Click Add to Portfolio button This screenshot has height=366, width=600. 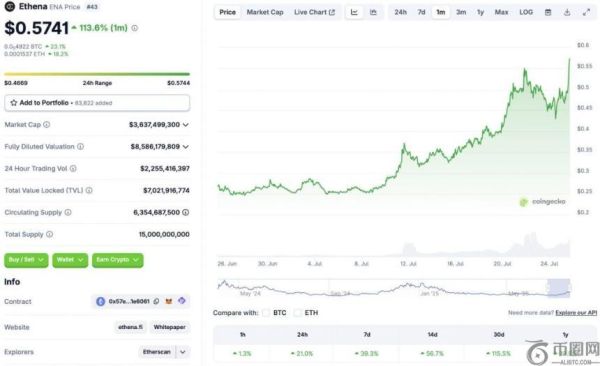tap(97, 103)
